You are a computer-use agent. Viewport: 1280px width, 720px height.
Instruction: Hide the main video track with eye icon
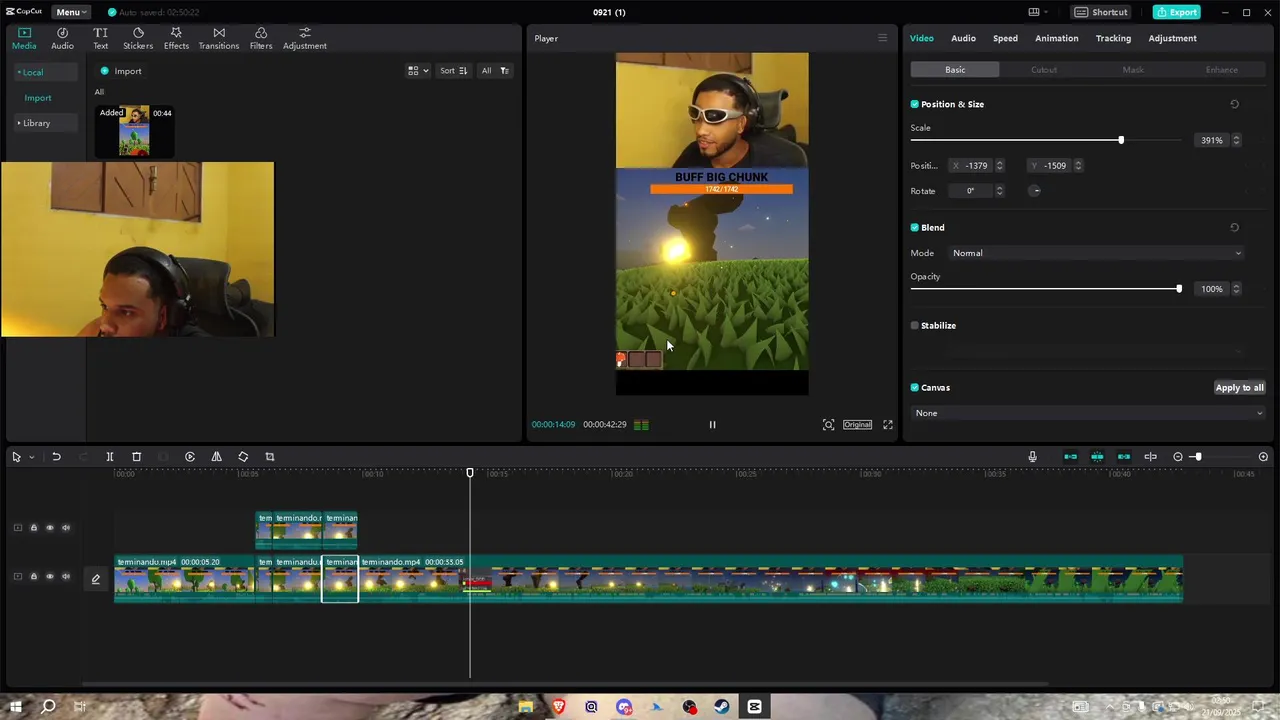(50, 577)
